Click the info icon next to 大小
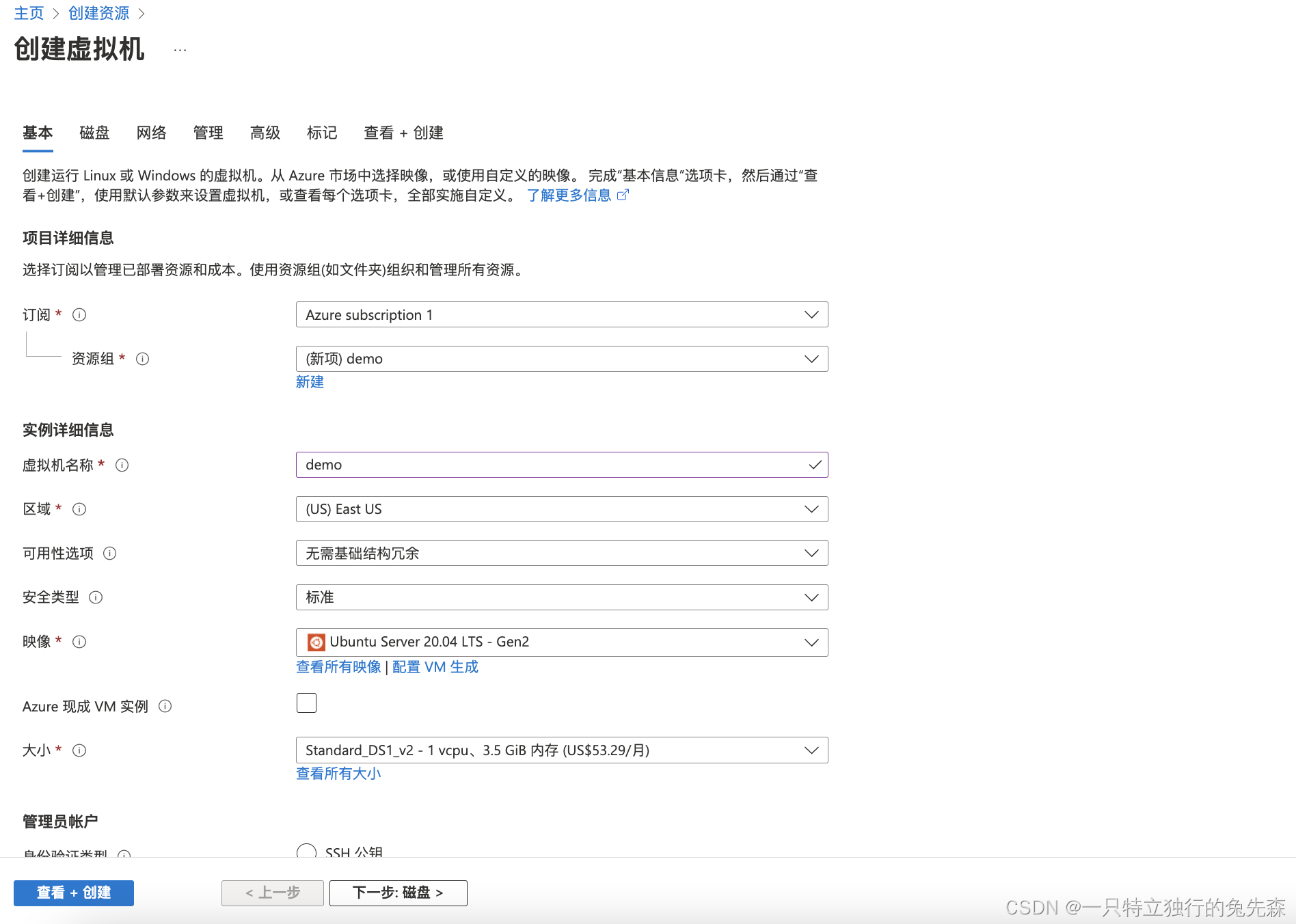The width and height of the screenshot is (1296, 924). (79, 750)
